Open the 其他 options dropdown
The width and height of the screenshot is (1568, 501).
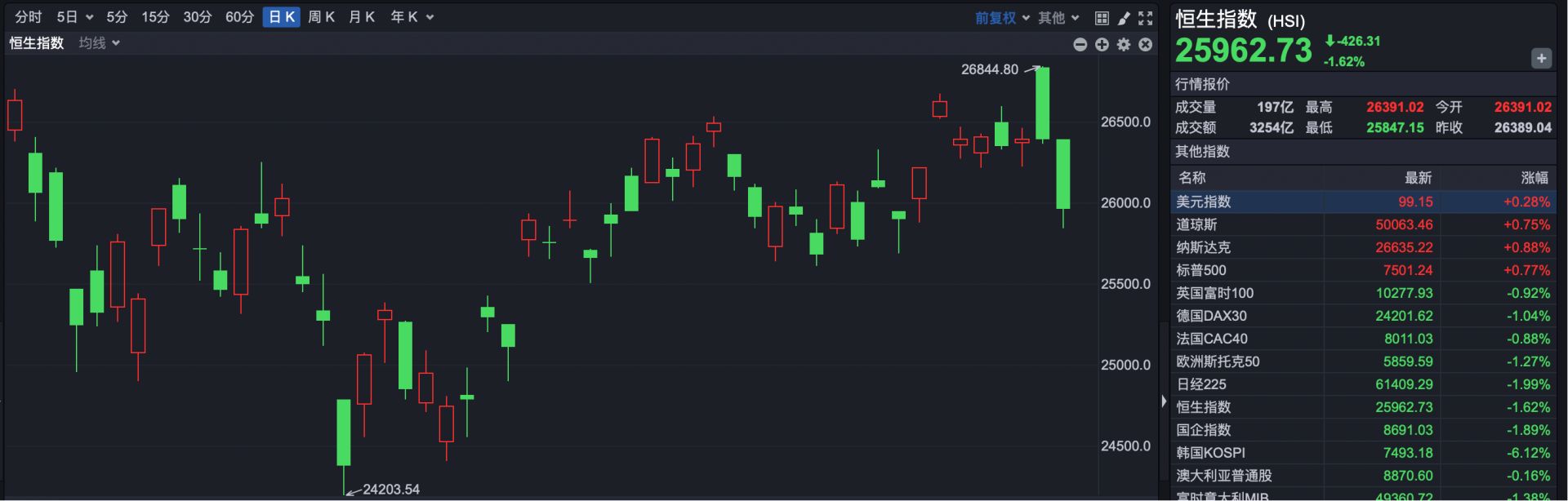point(1058,17)
